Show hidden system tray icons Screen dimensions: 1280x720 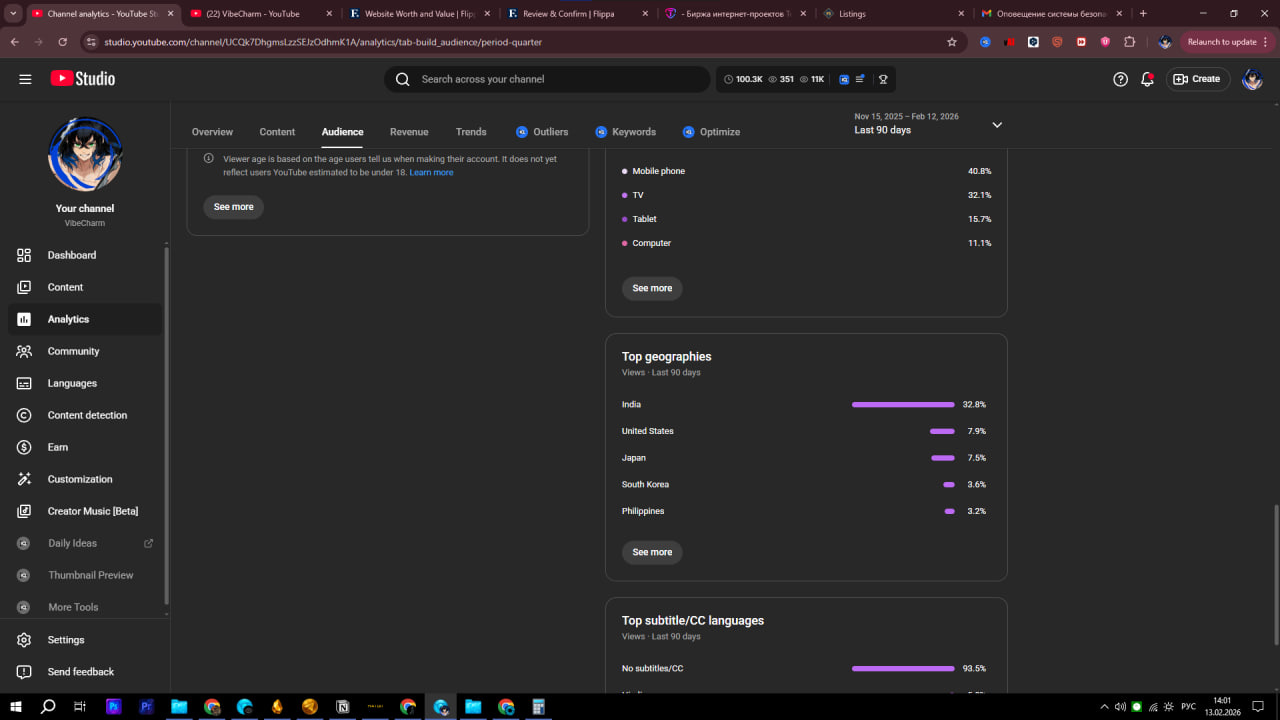(1104, 706)
